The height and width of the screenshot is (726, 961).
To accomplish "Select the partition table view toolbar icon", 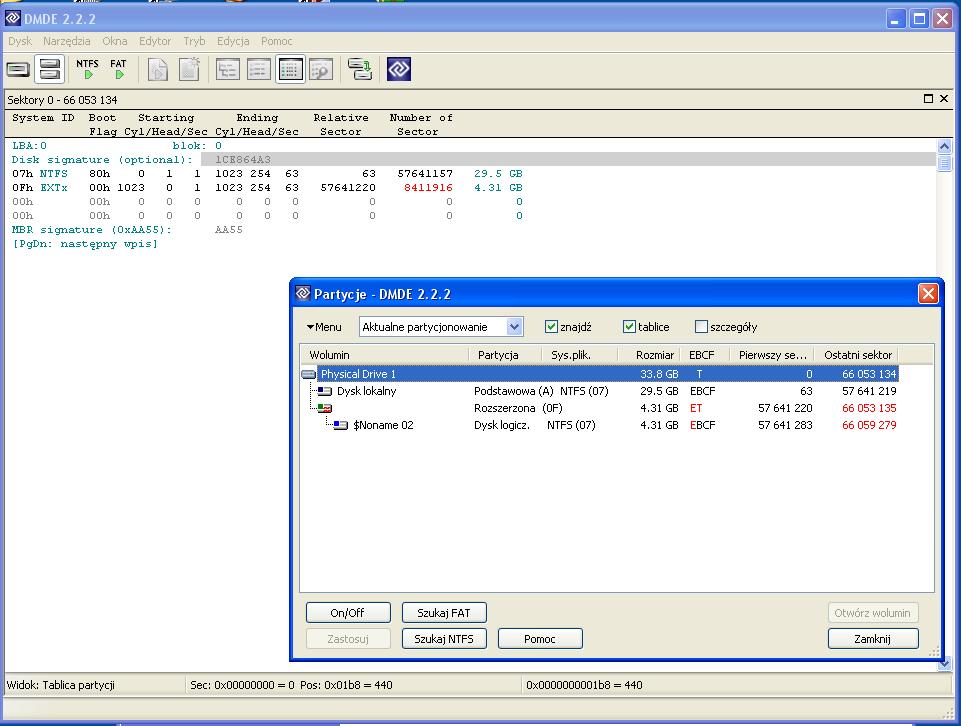I will coord(290,69).
